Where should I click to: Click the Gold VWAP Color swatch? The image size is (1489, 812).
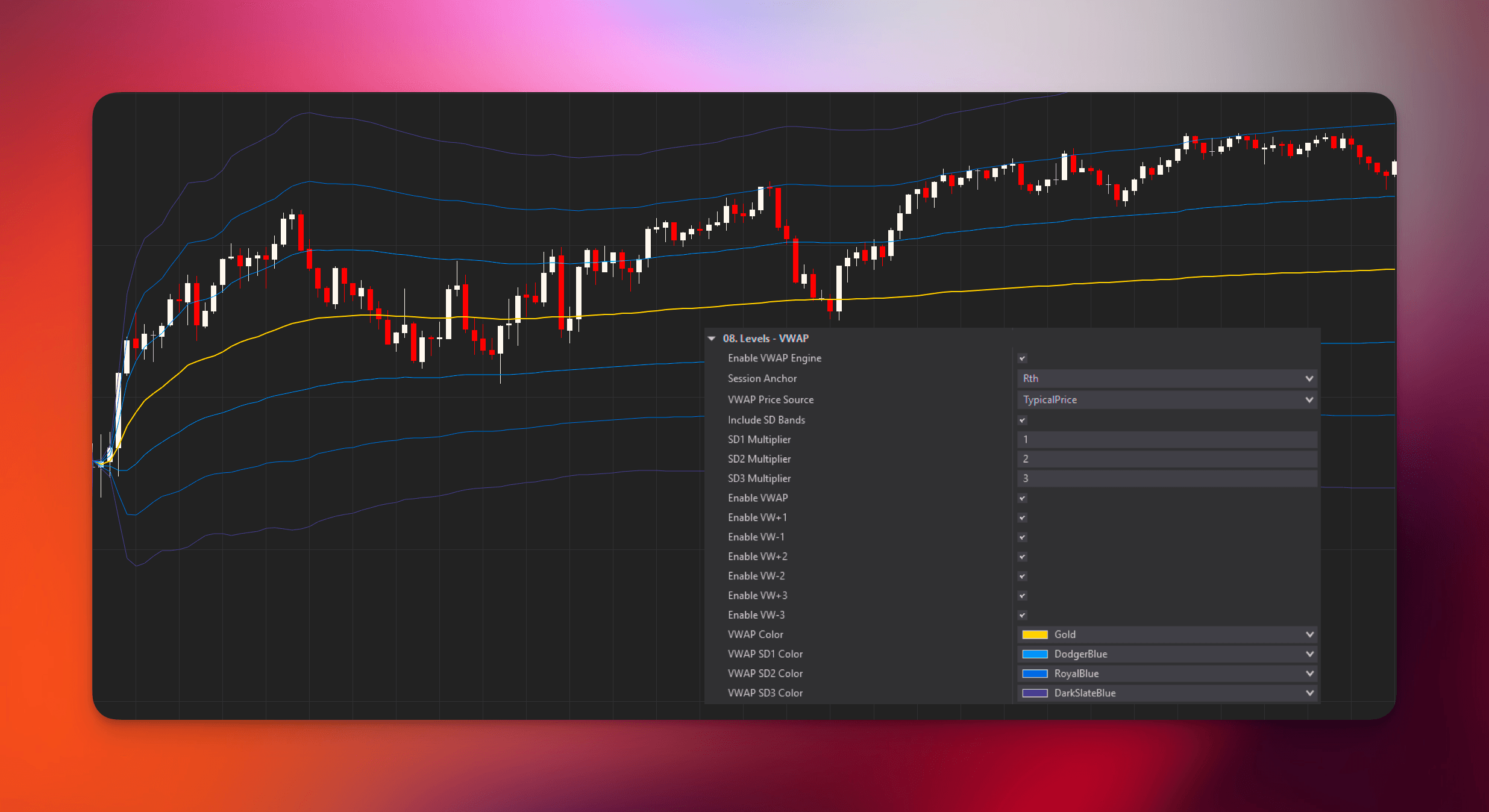1035,634
